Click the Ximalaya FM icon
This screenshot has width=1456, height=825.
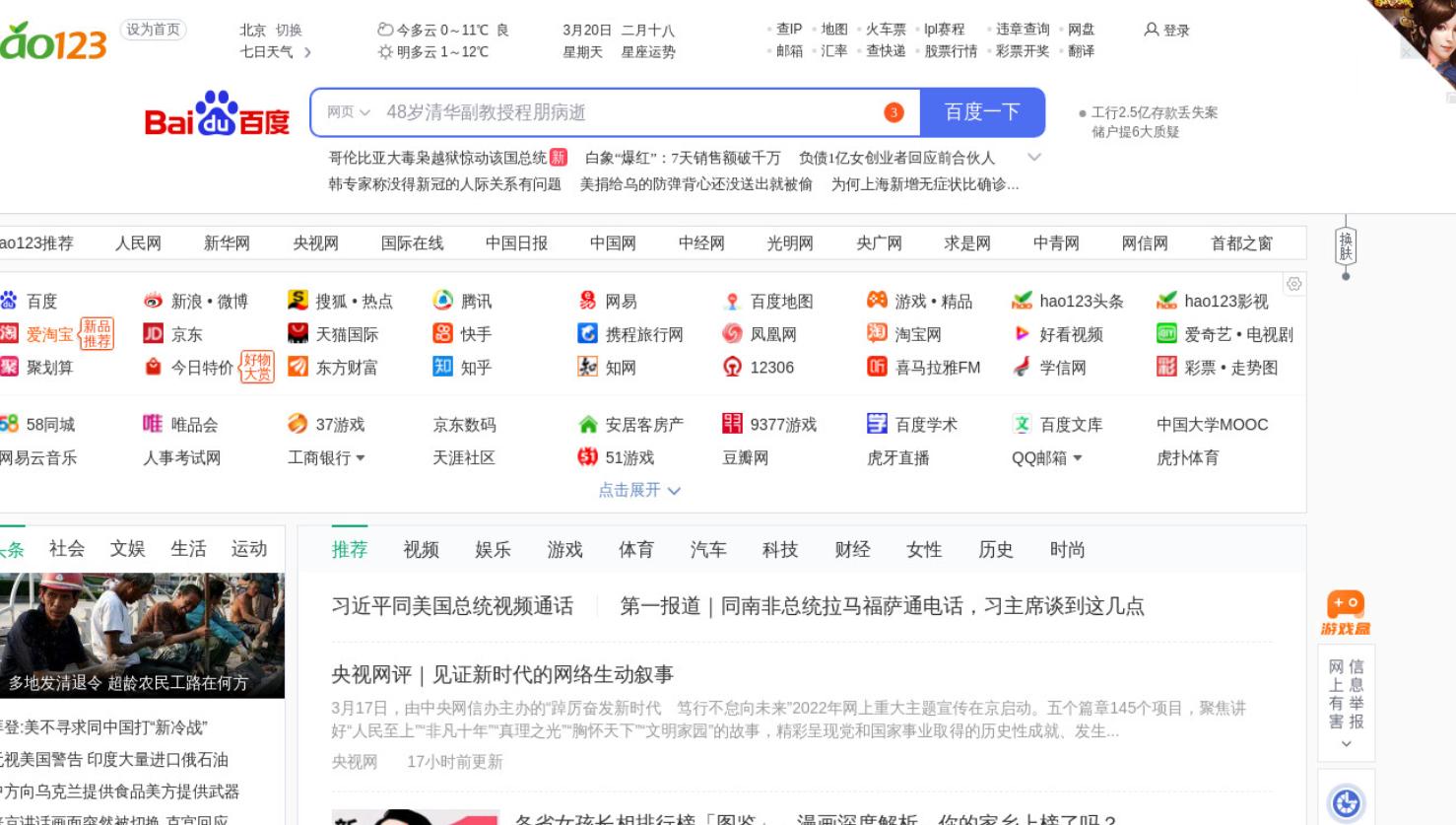pyautogui.click(x=877, y=367)
